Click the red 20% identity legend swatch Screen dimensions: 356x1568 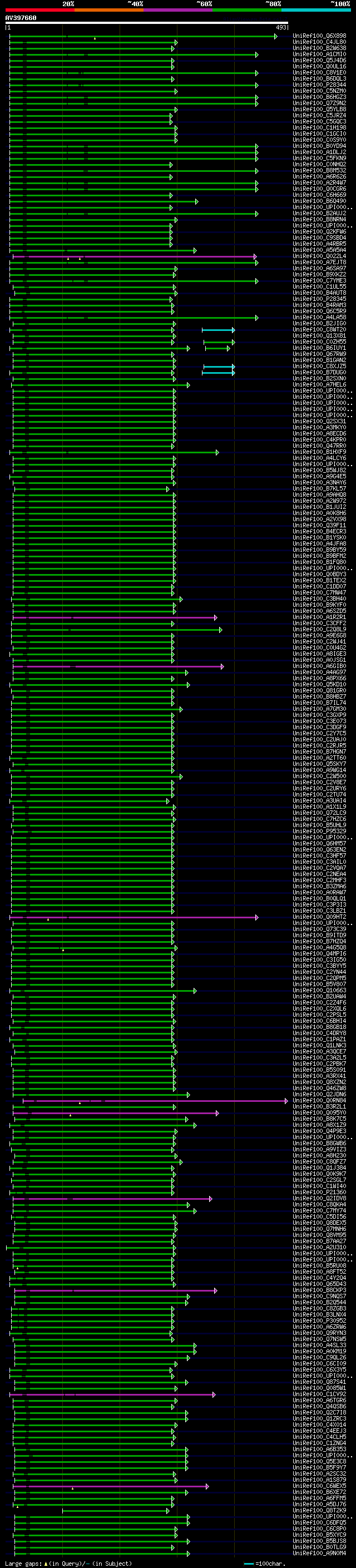(x=39, y=10)
